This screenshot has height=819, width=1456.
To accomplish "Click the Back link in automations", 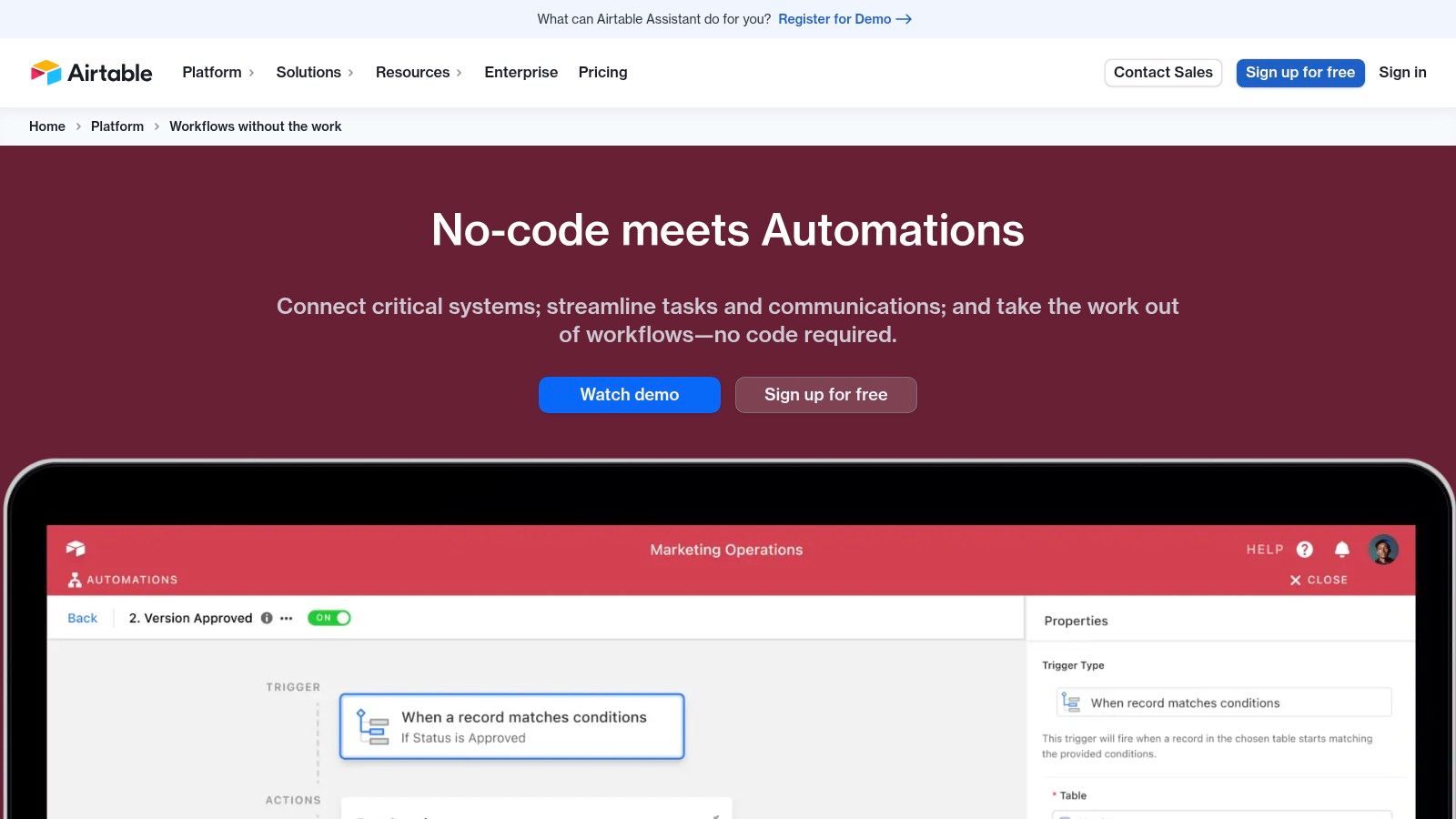I will coord(82,618).
